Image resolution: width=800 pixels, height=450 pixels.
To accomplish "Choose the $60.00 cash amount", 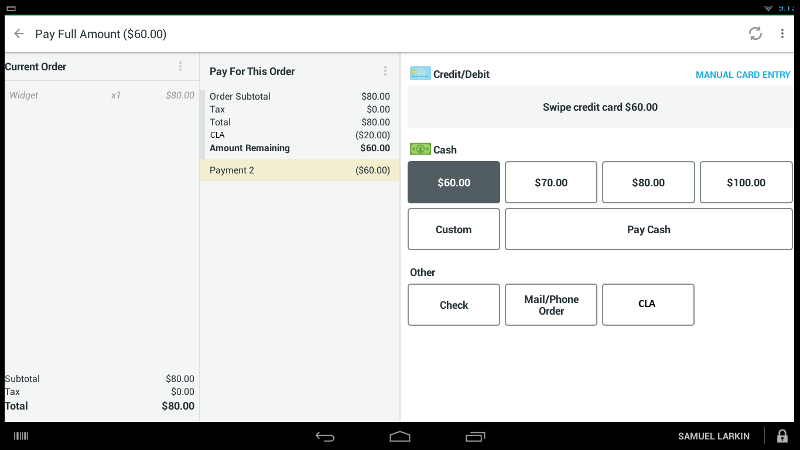I will (454, 182).
